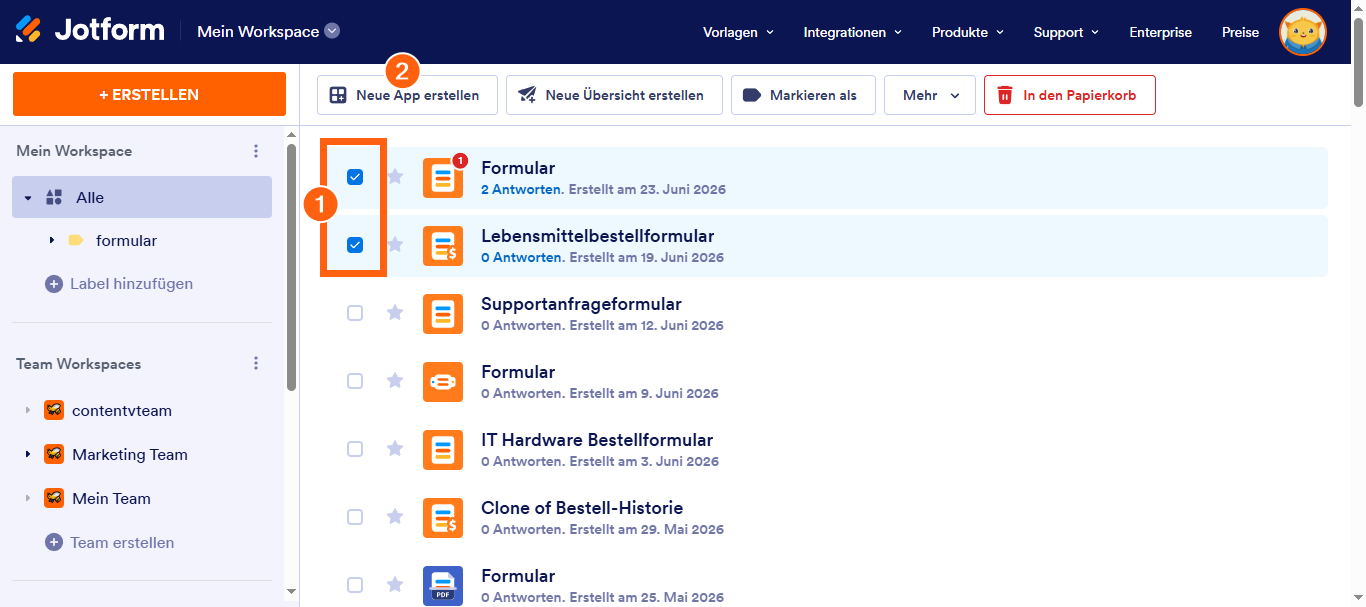Go to Preise page
1366x607 pixels.
pos(1240,32)
